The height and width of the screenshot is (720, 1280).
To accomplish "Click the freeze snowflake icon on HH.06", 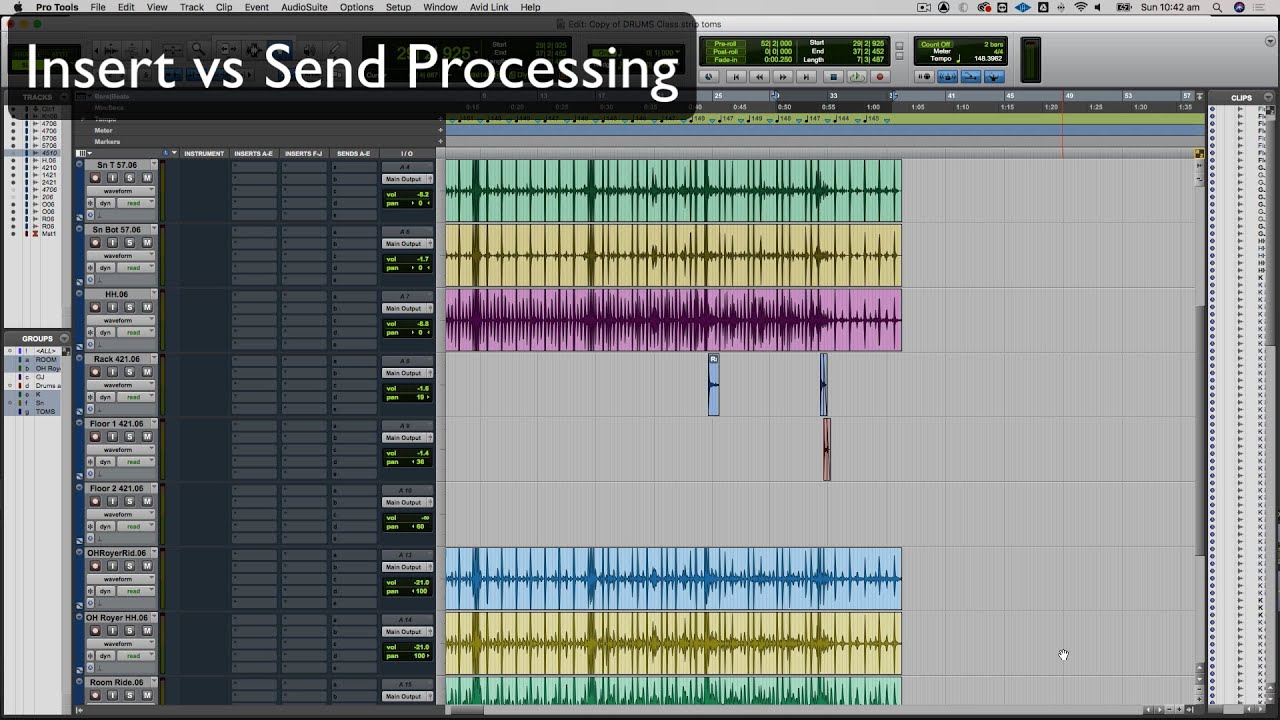I will point(91,332).
